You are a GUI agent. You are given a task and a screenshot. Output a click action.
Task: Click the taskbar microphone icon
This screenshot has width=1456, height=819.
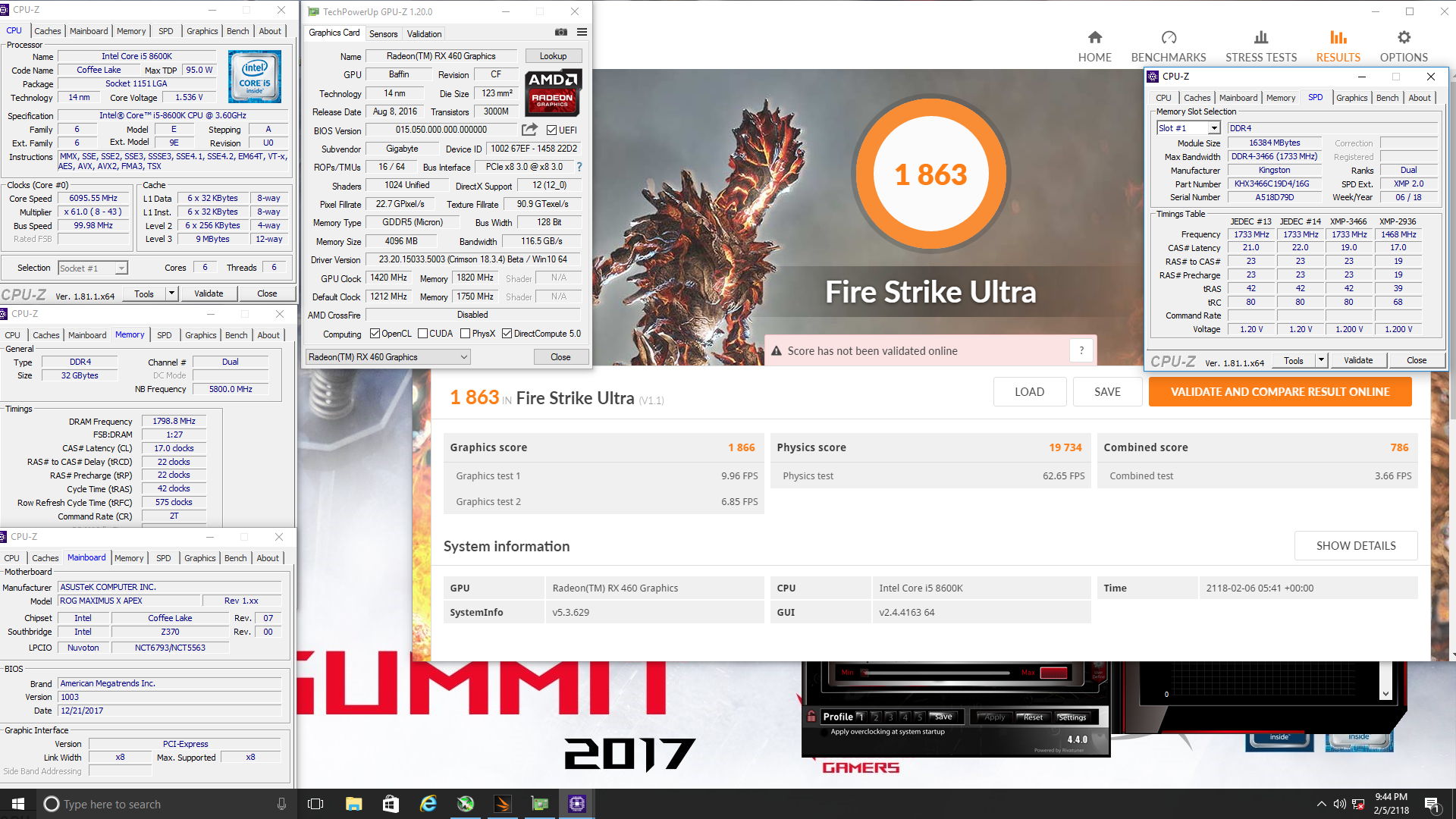[x=281, y=804]
